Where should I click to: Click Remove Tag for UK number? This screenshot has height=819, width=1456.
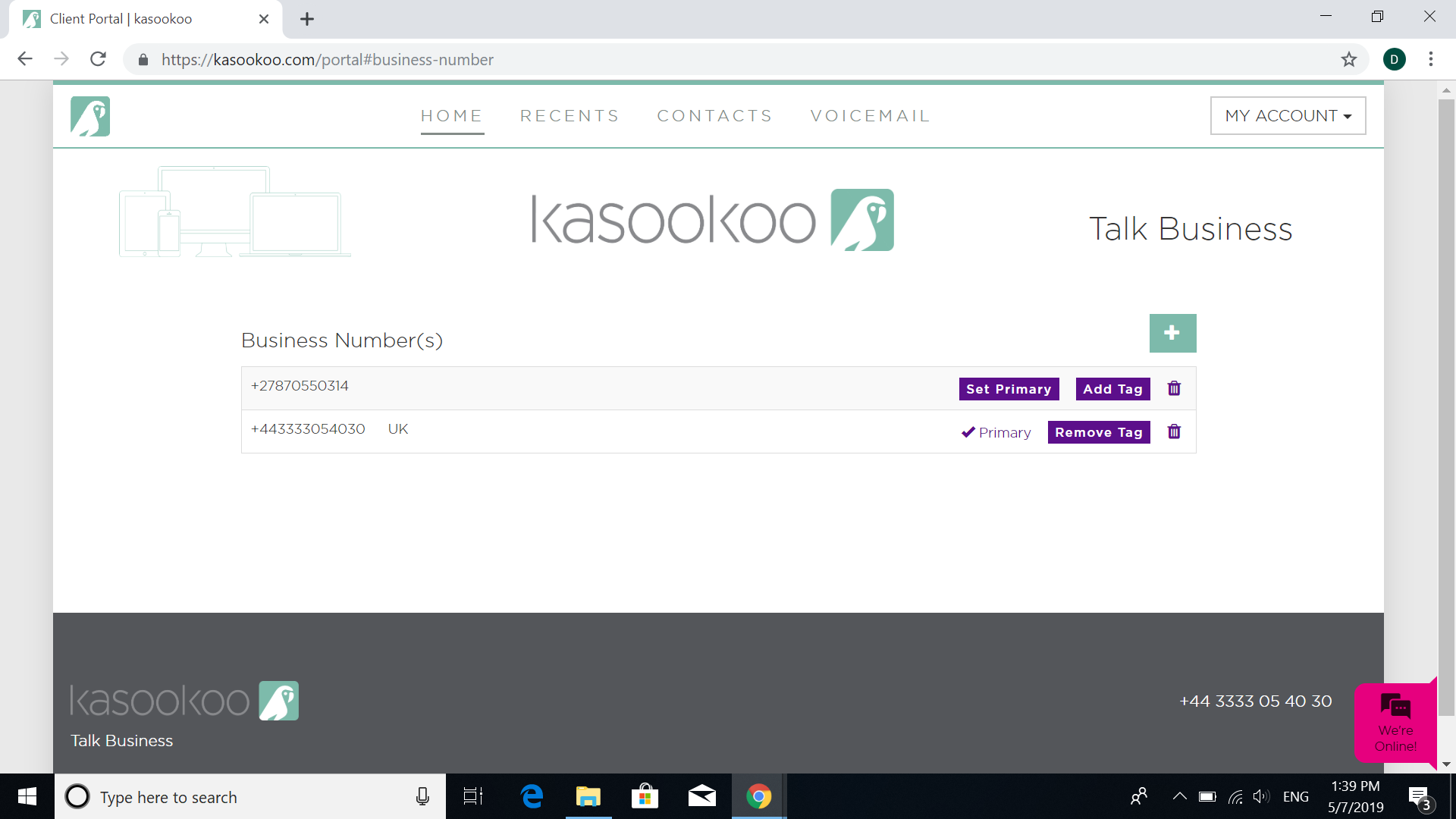[1098, 431]
